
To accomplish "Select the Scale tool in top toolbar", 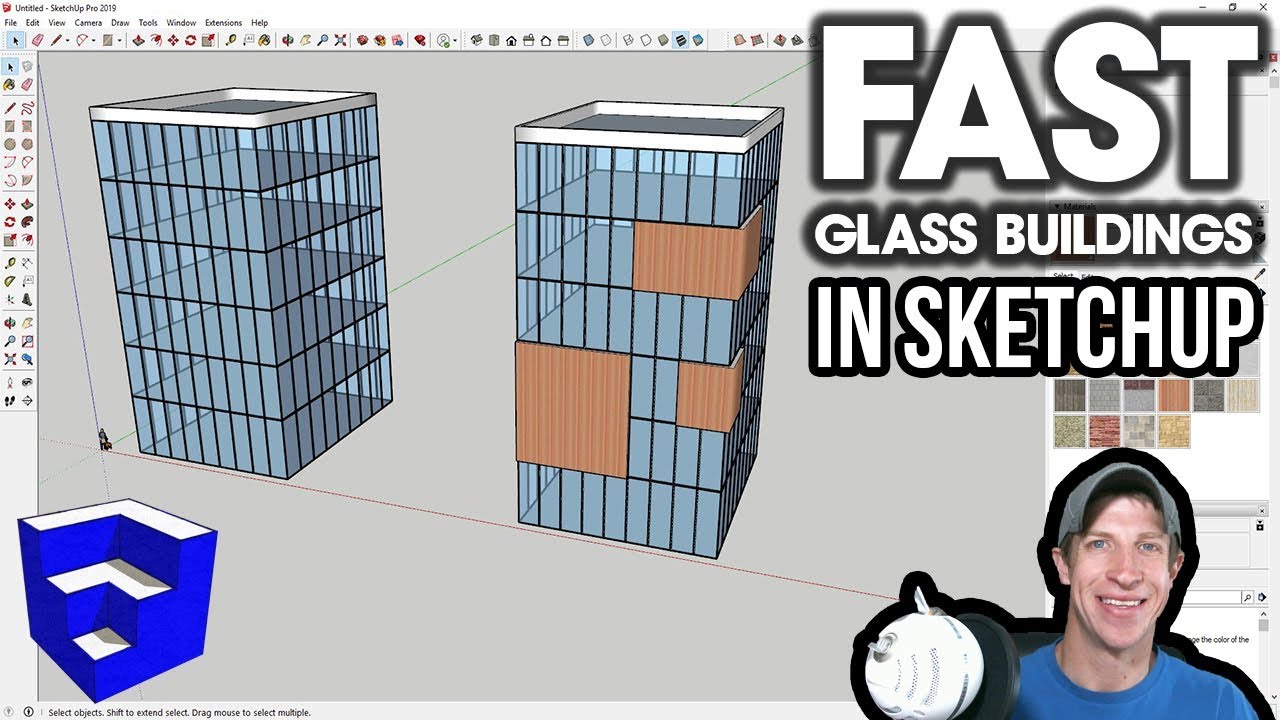I will click(208, 40).
